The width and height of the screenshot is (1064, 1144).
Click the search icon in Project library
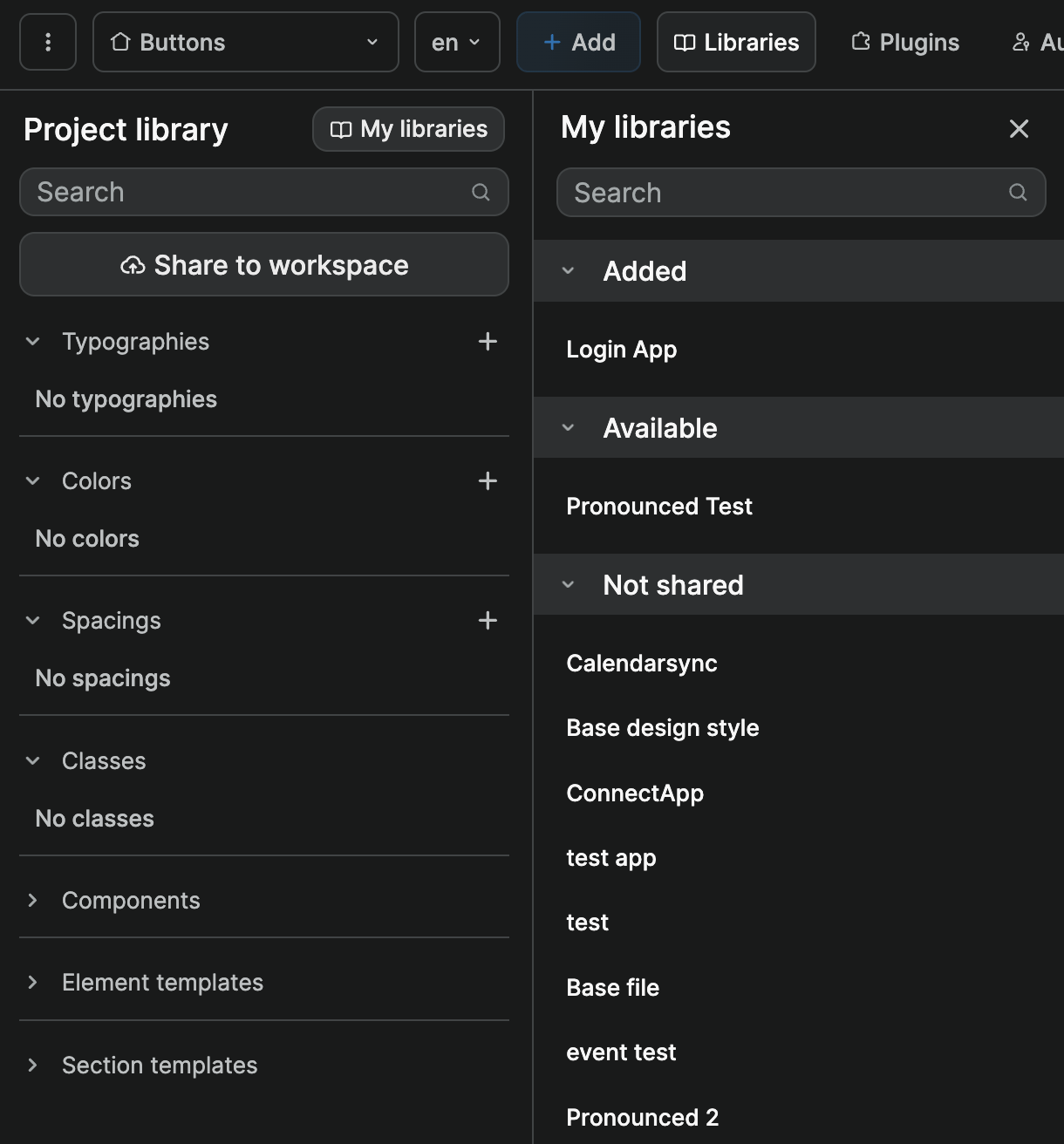(x=481, y=192)
